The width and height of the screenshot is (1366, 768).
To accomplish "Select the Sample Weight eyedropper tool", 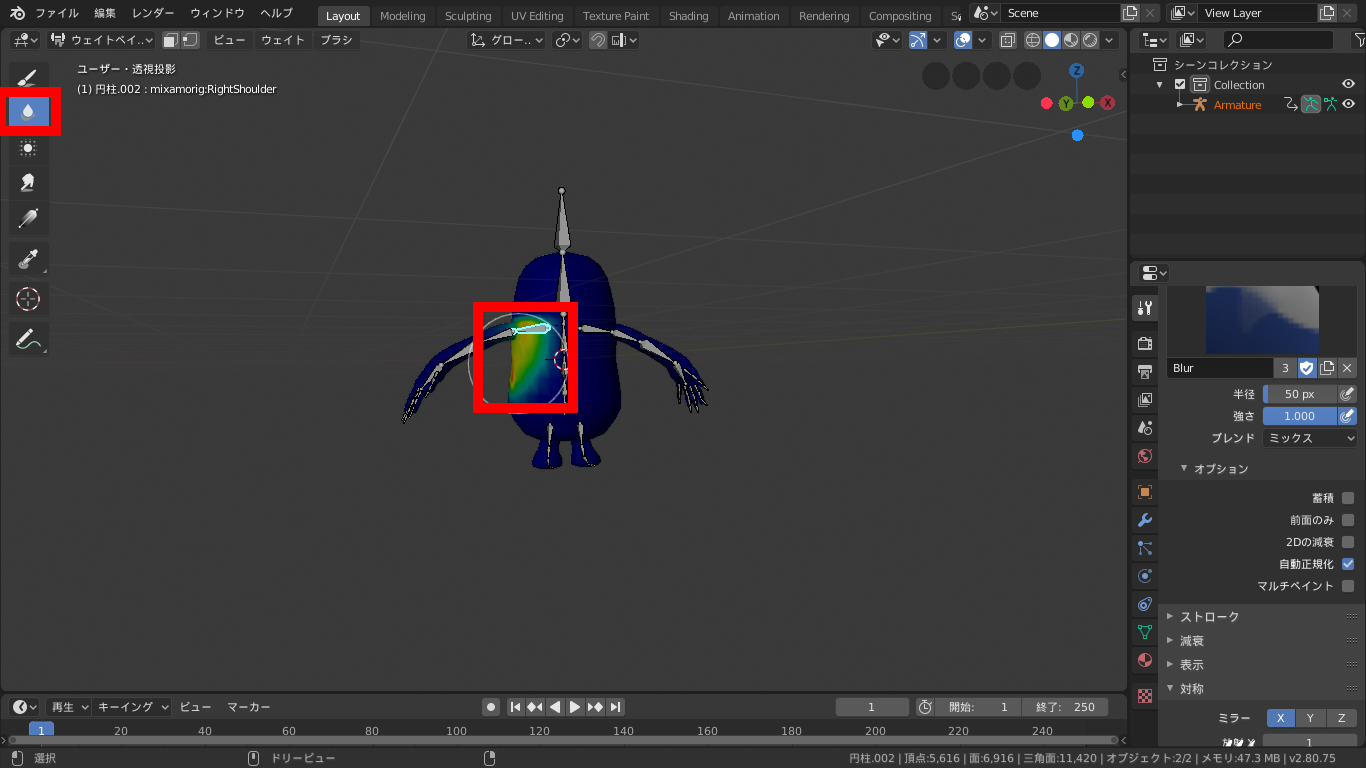I will point(29,258).
